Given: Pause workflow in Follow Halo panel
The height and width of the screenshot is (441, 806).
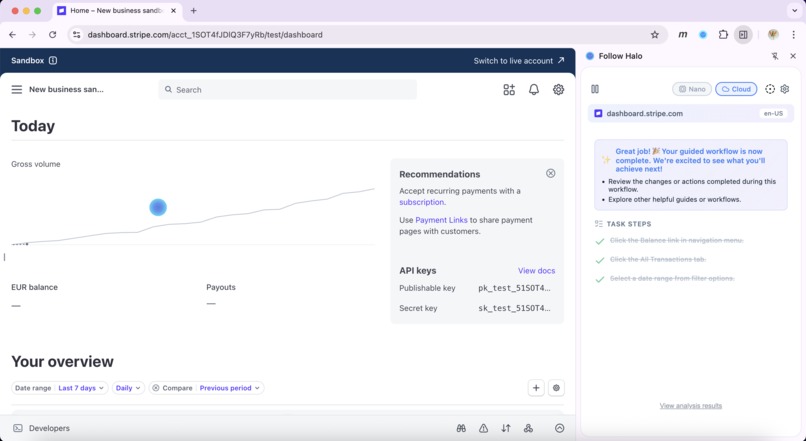Looking at the screenshot, I should point(595,89).
